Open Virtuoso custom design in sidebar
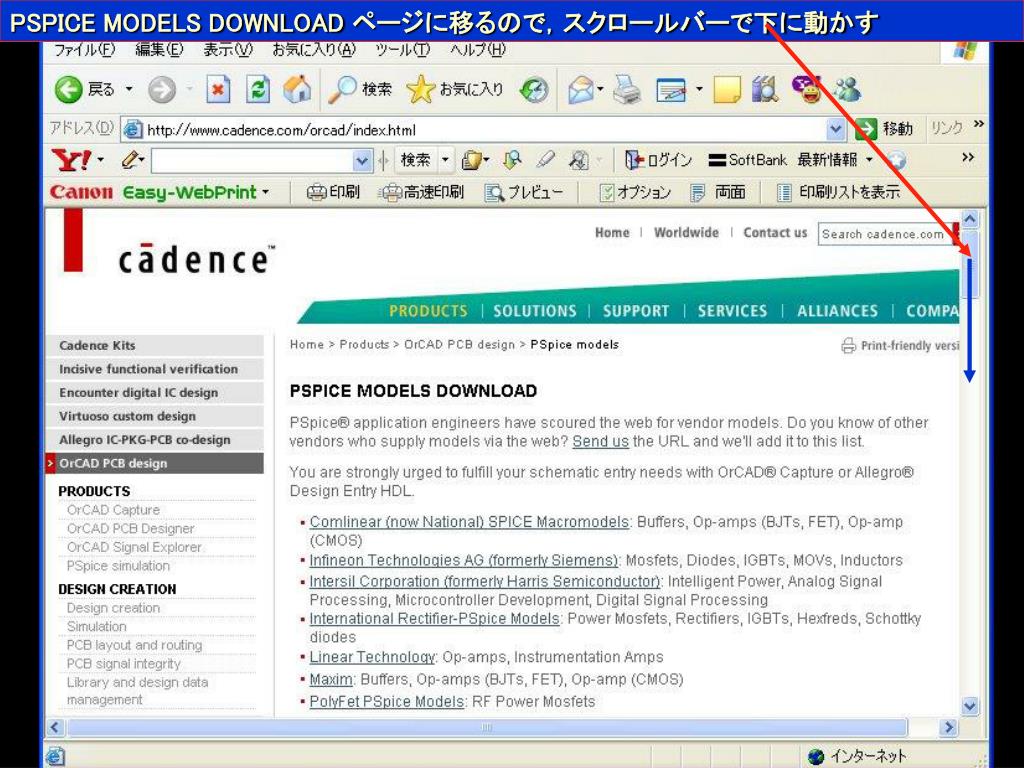 (x=155, y=416)
